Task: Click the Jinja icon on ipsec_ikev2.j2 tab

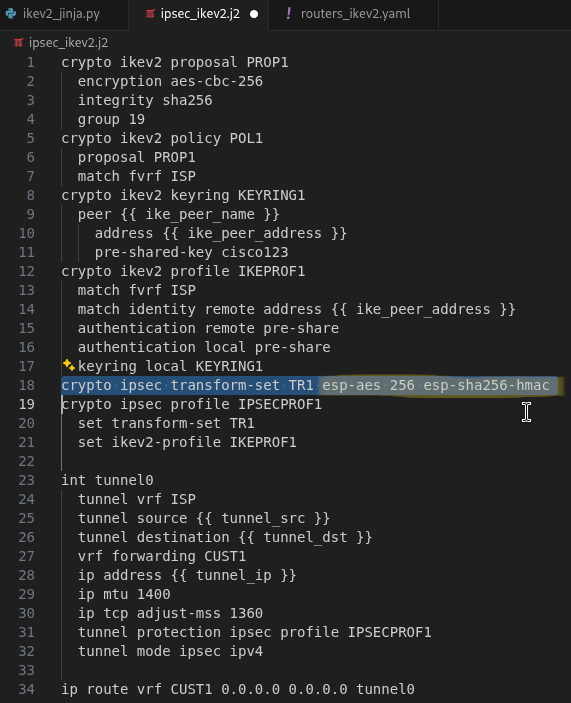Action: 150,14
